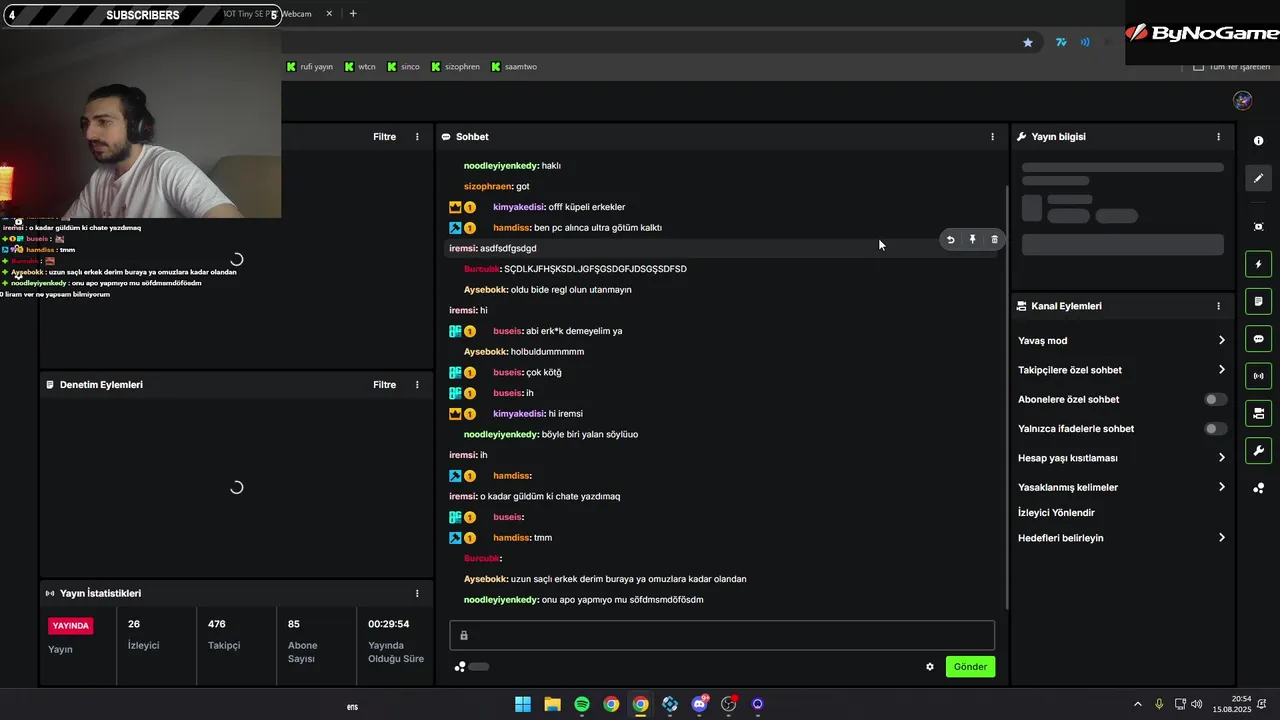Click Filtre in Denetim Eylemleri panel
Viewport: 1280px width, 720px height.
click(385, 385)
